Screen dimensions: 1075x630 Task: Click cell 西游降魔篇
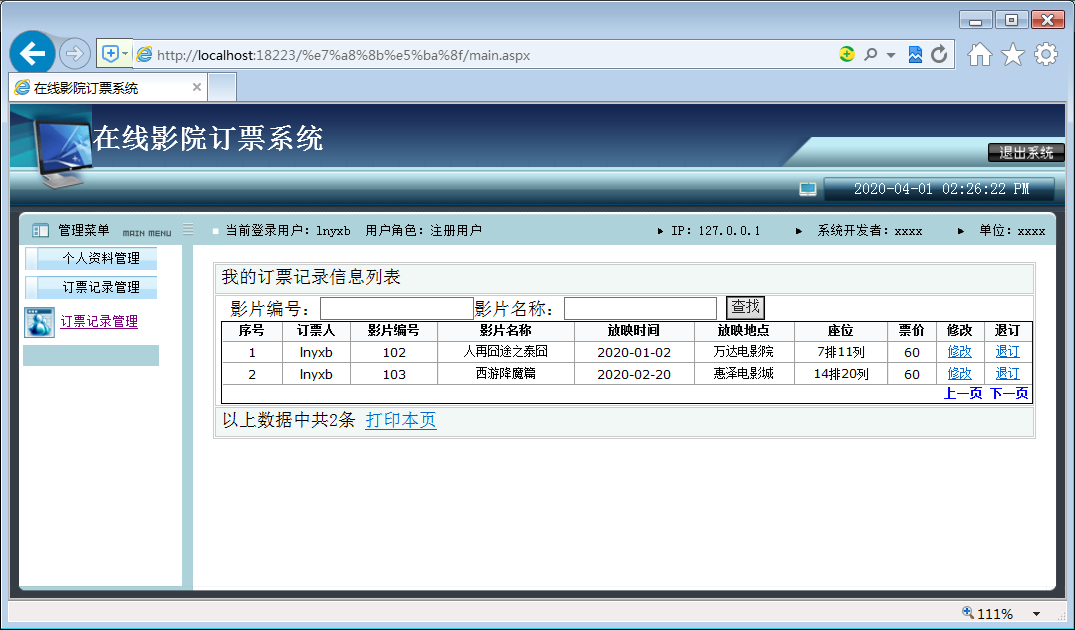click(x=505, y=374)
